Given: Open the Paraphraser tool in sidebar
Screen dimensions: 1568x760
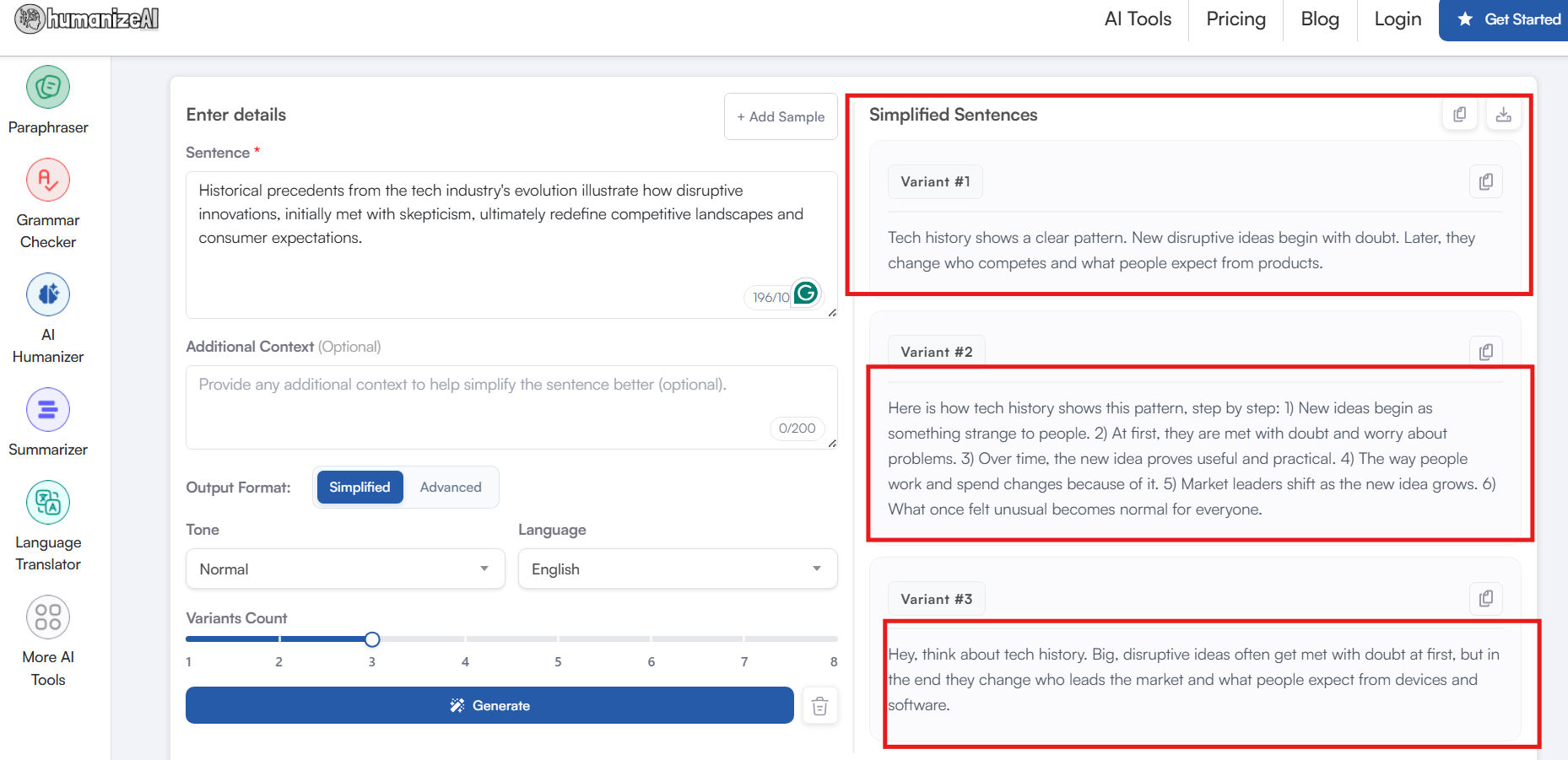Looking at the screenshot, I should tap(48, 88).
